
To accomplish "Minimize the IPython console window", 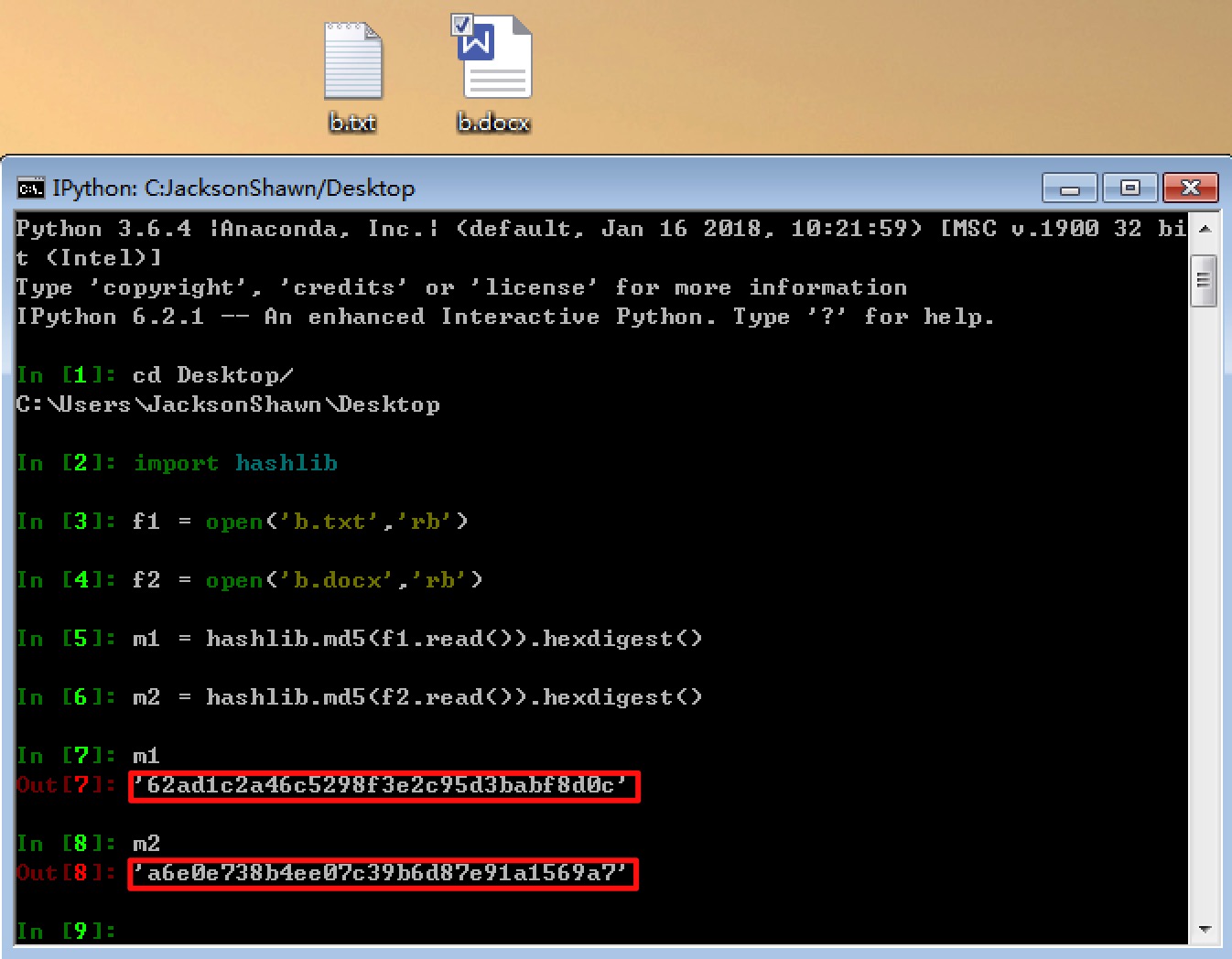I will [x=1069, y=188].
